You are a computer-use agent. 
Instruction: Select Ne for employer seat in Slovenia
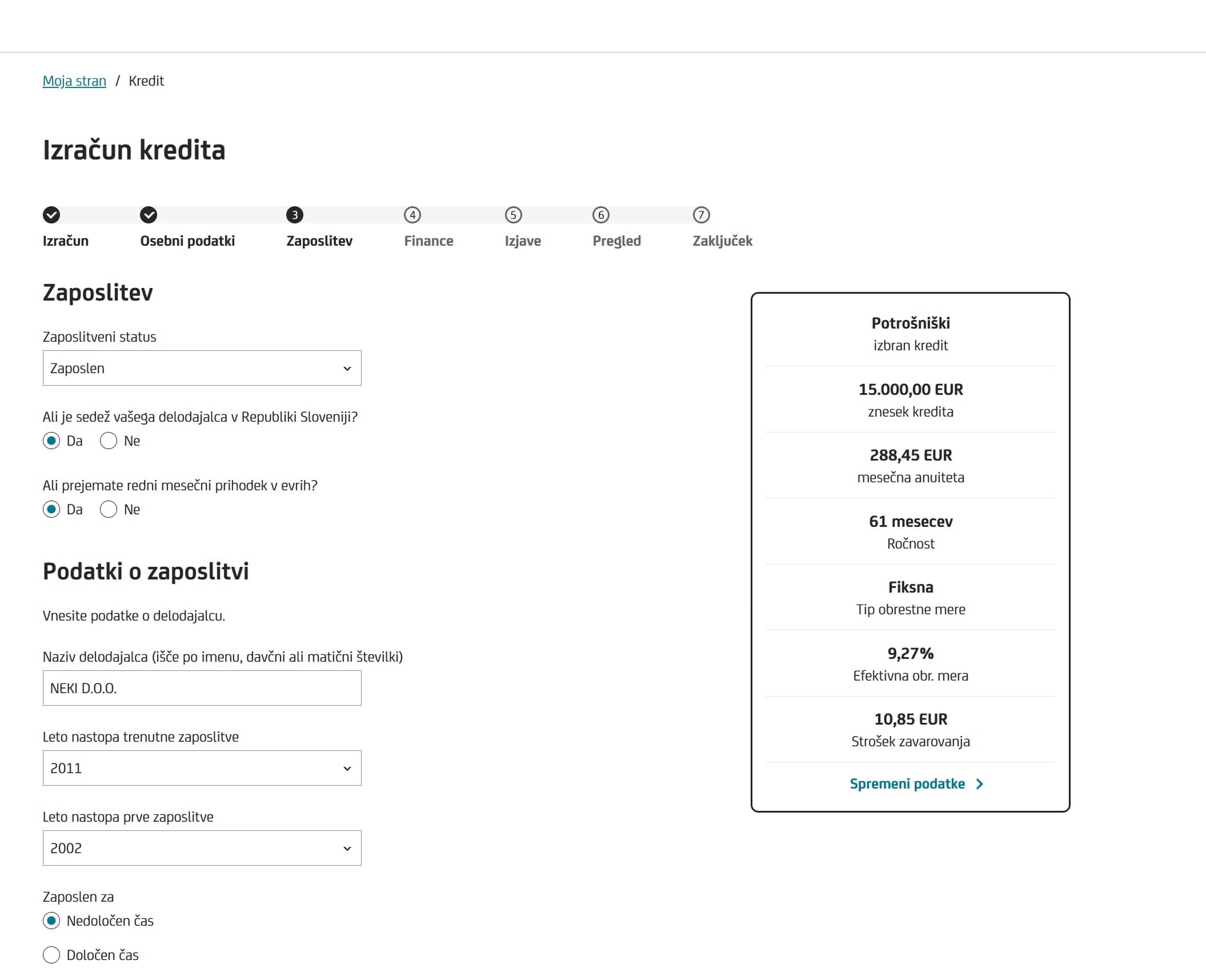point(109,441)
